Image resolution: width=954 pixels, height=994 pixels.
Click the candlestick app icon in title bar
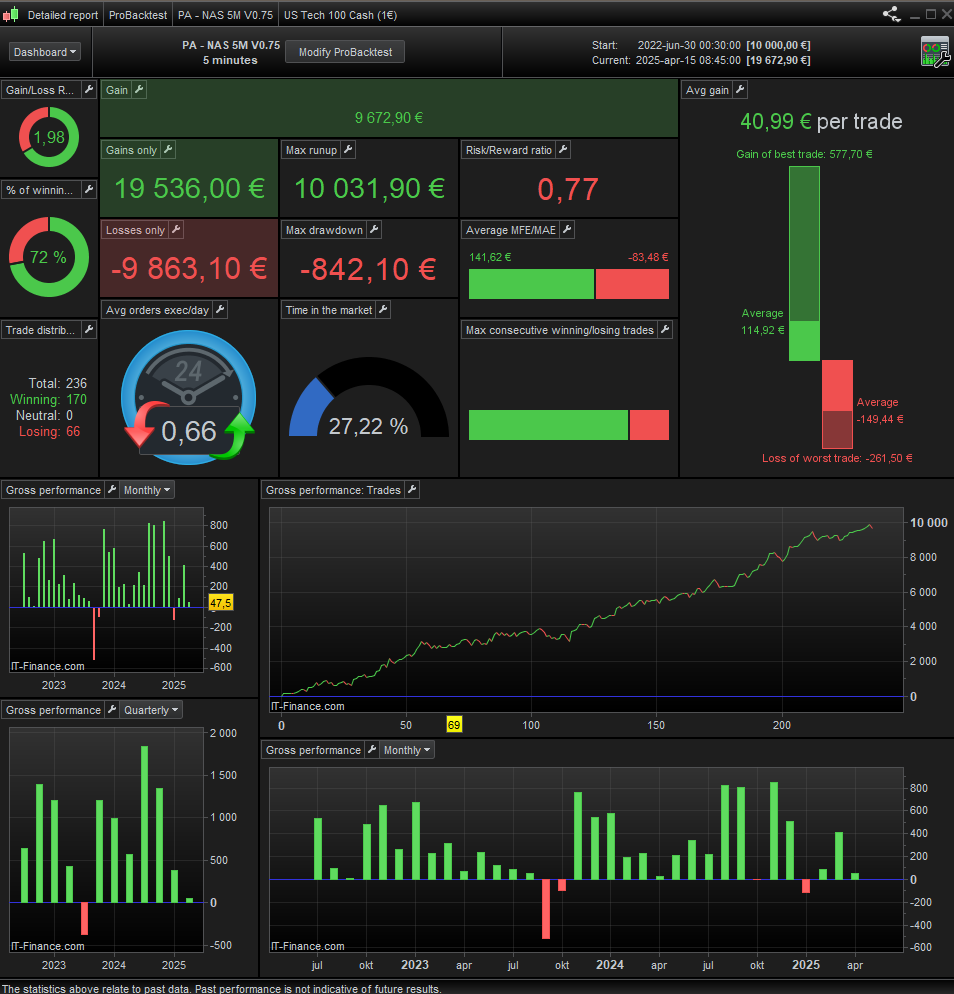[x=10, y=15]
